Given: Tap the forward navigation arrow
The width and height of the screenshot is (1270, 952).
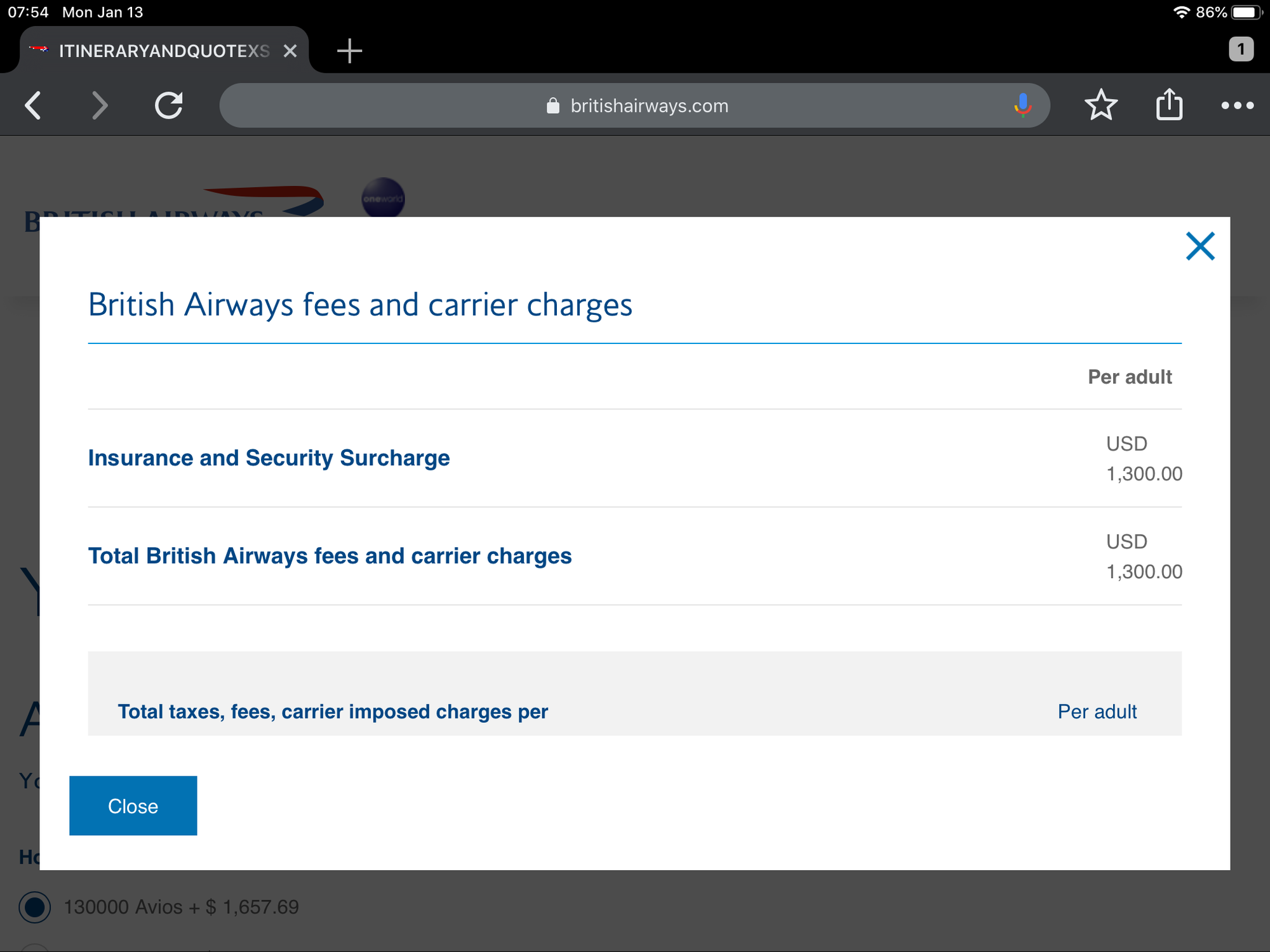Looking at the screenshot, I should pyautogui.click(x=100, y=105).
